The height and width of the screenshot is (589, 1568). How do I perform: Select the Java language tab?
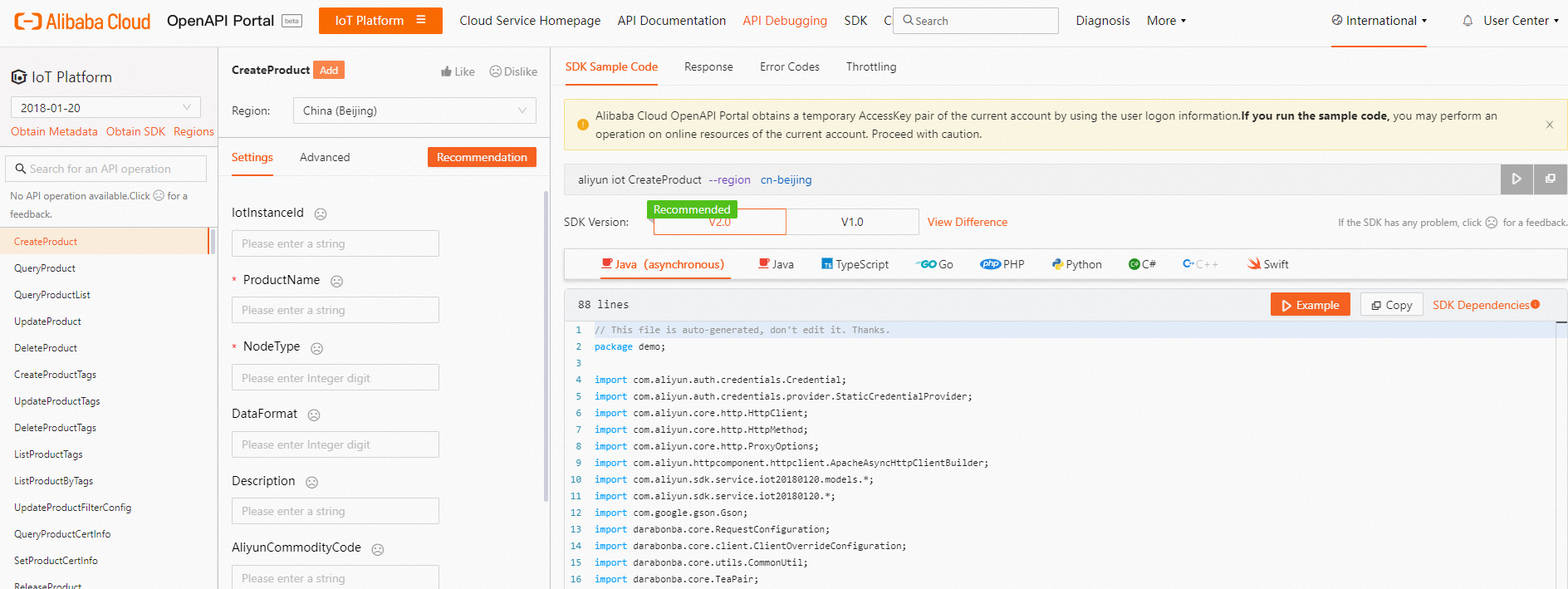(776, 264)
